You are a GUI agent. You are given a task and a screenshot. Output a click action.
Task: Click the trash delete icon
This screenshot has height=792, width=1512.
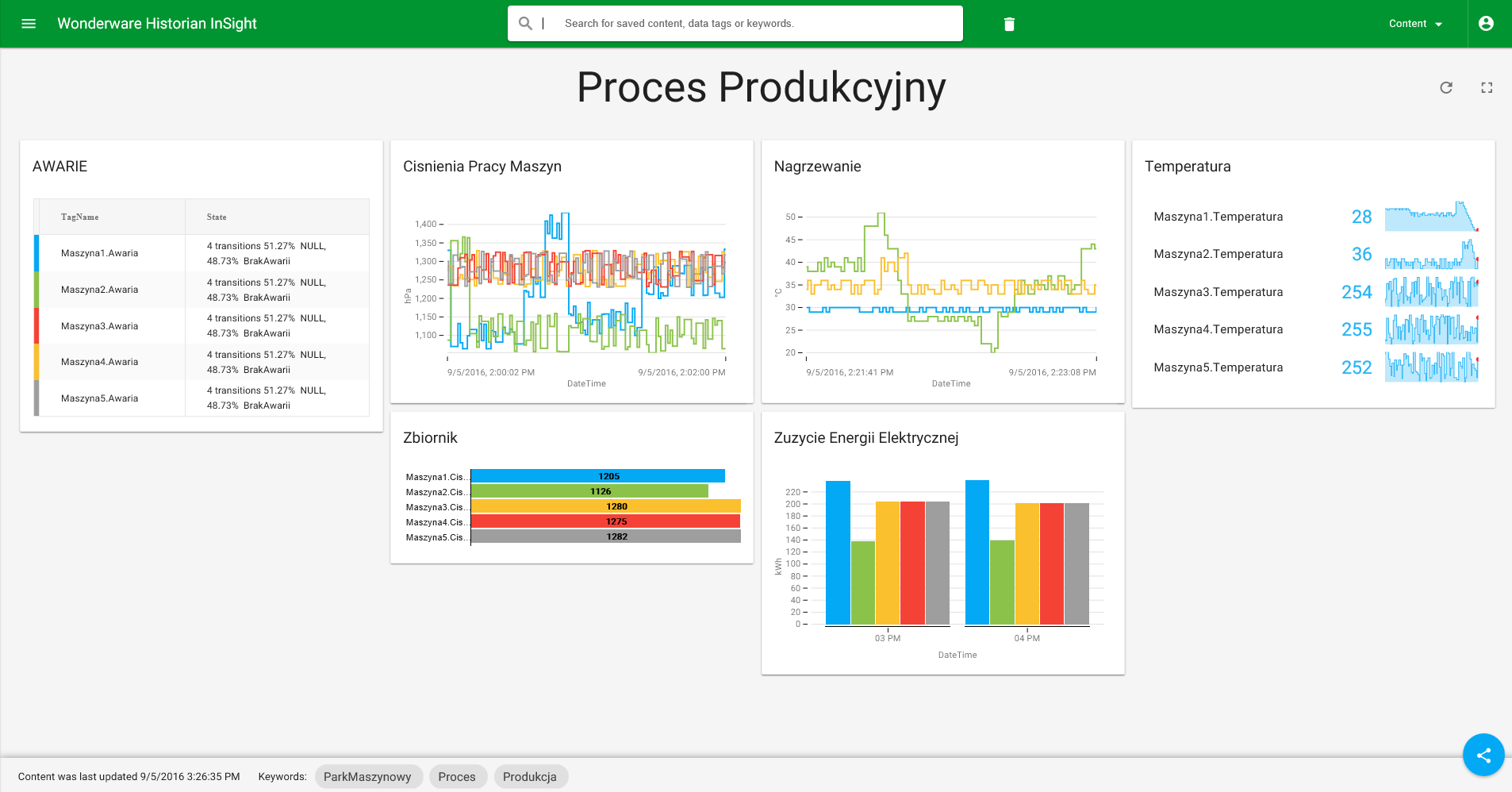(1009, 24)
